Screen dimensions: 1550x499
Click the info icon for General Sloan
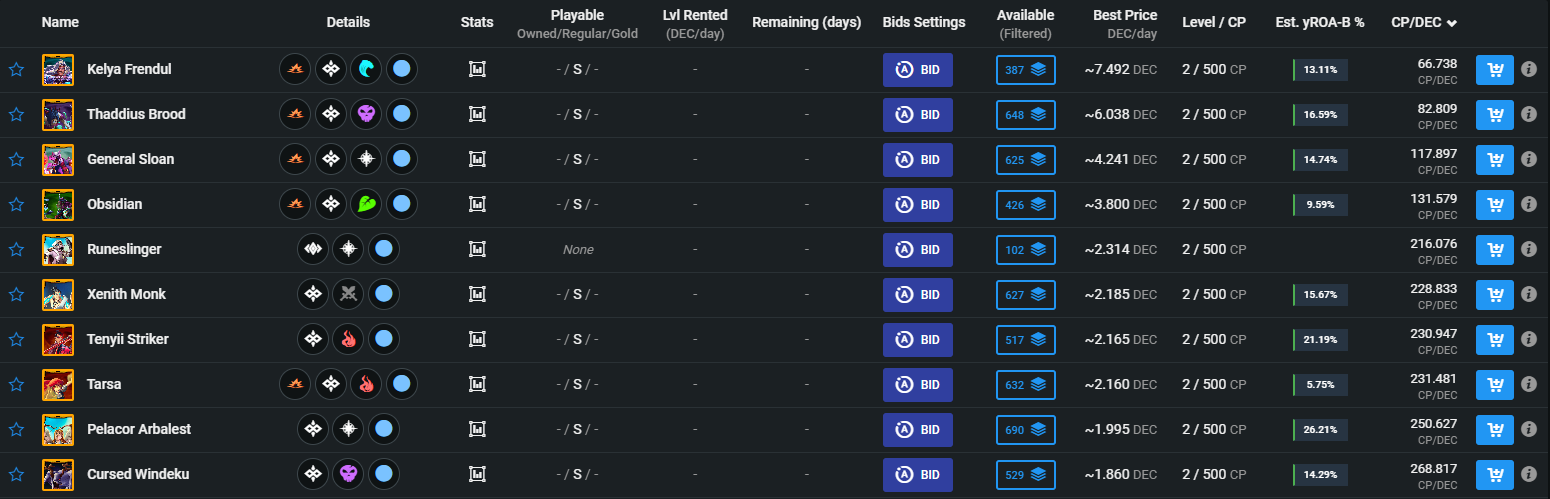pos(1528,160)
